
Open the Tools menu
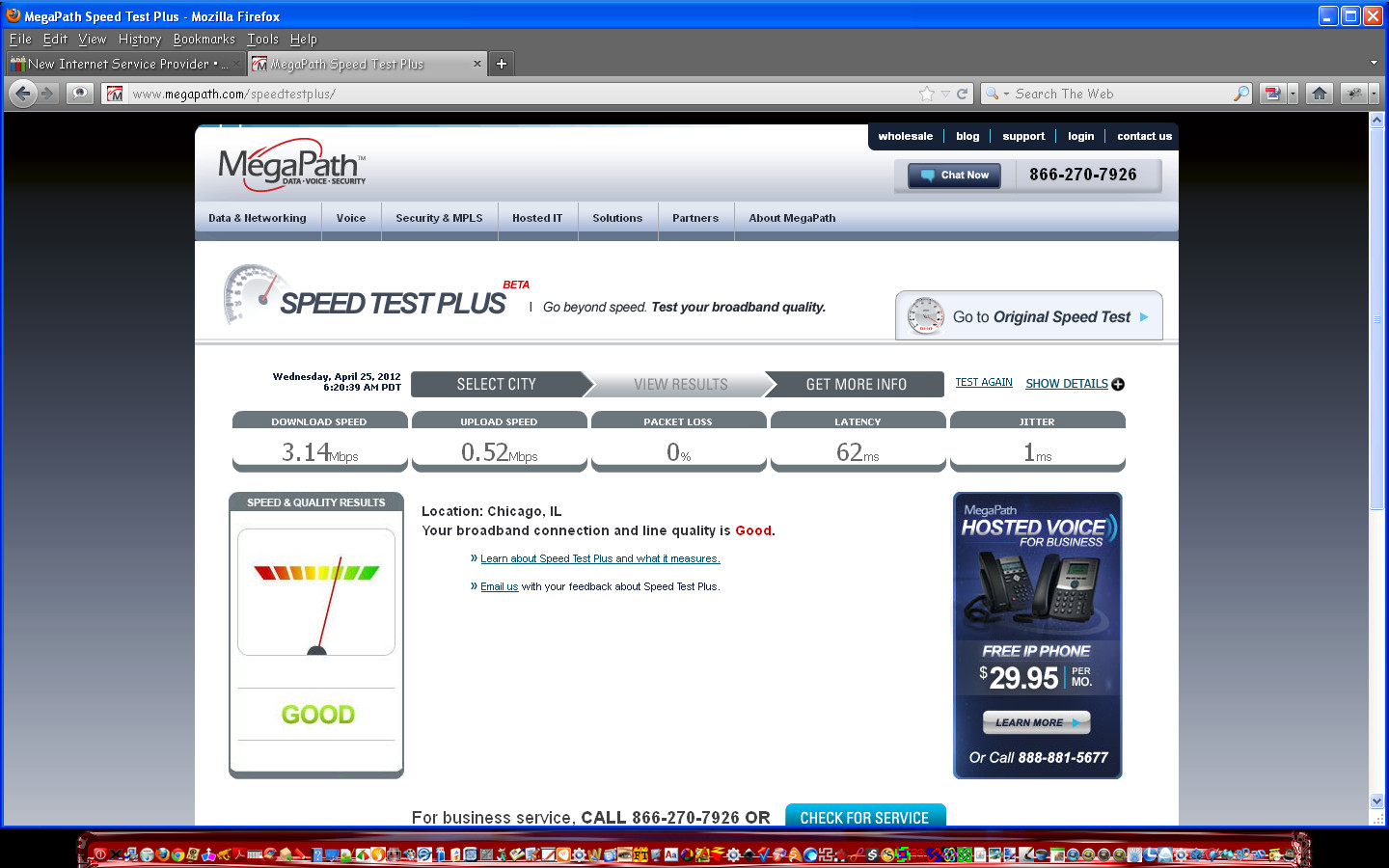(262, 39)
